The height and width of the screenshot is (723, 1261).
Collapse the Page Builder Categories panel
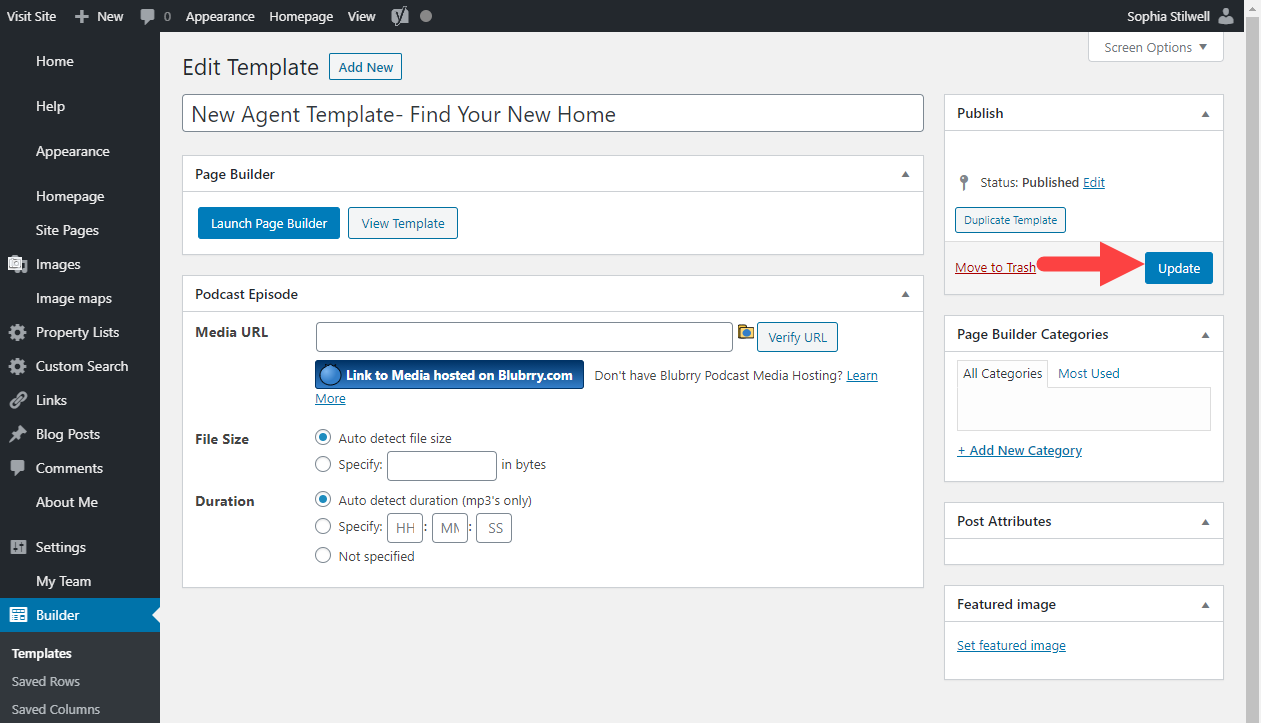coord(1205,334)
